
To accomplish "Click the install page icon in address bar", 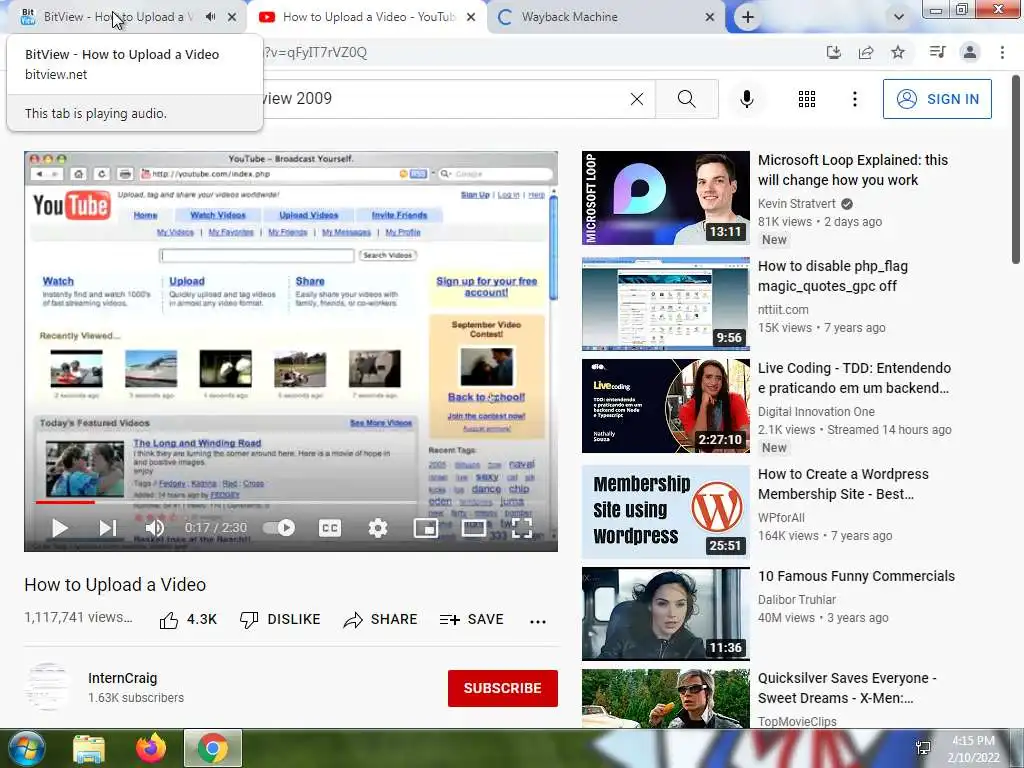I will coord(833,52).
